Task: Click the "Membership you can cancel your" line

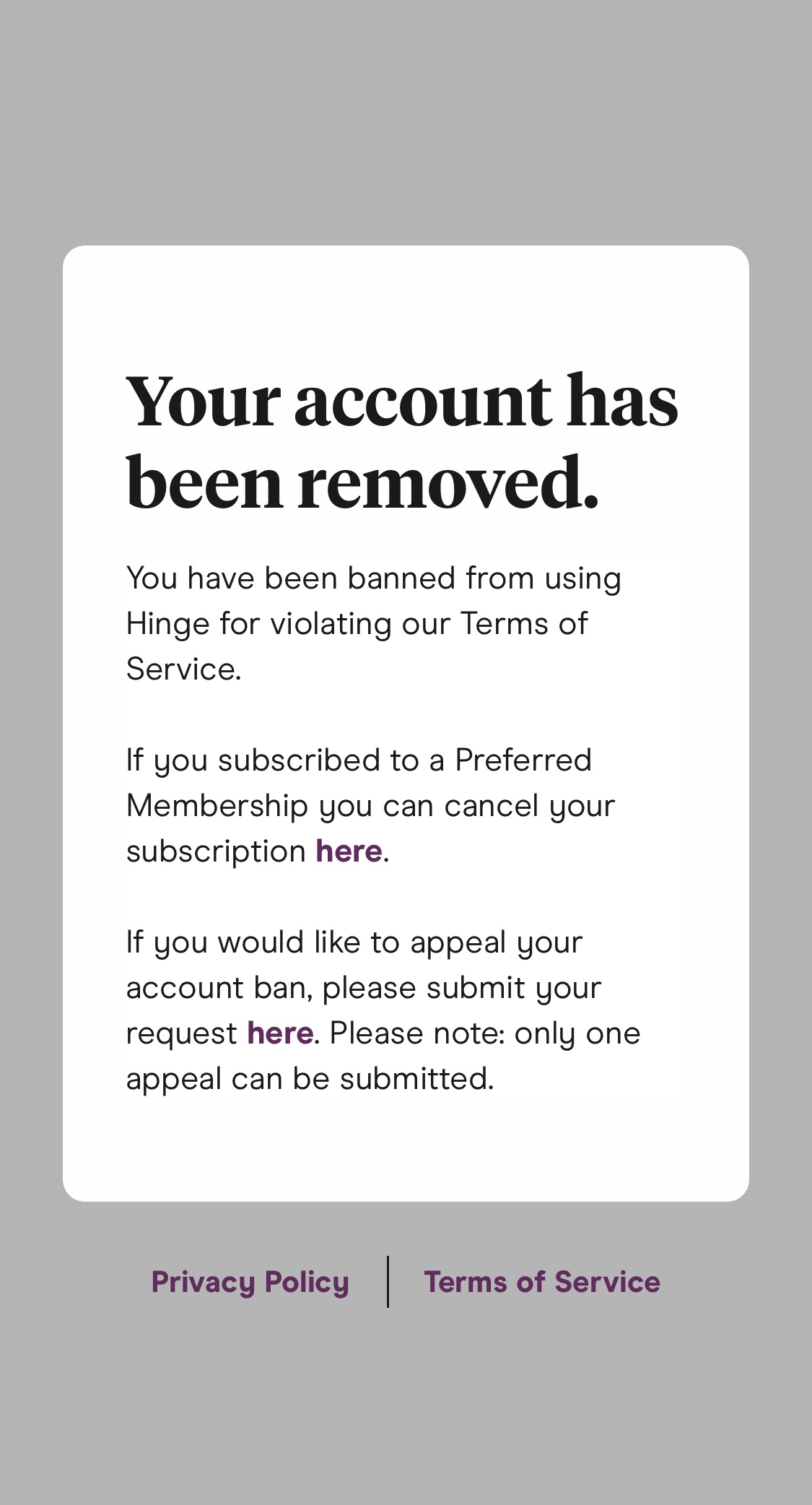Action: [x=370, y=807]
